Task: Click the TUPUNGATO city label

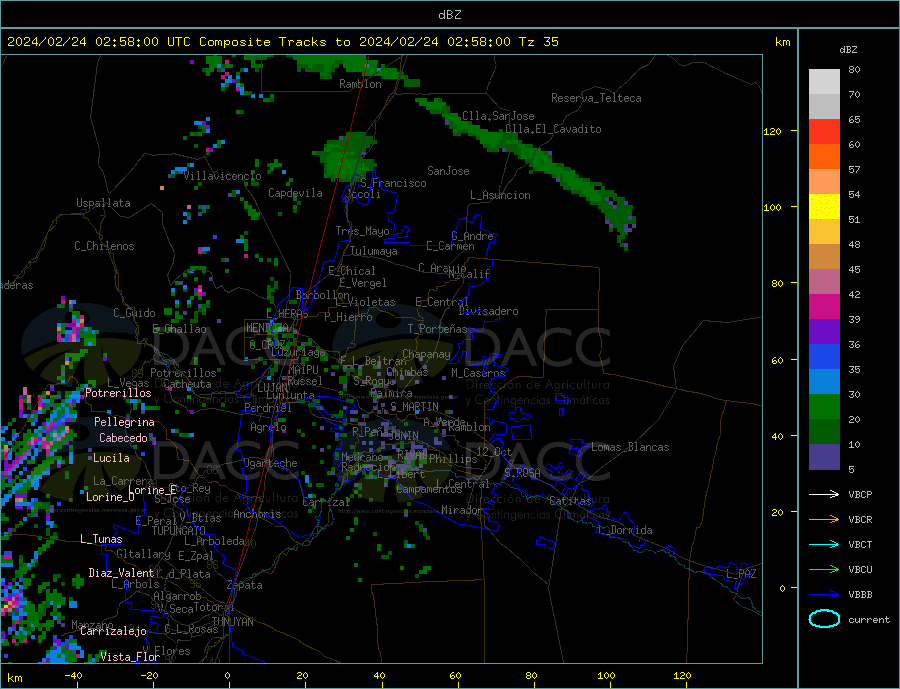Action: point(179,531)
